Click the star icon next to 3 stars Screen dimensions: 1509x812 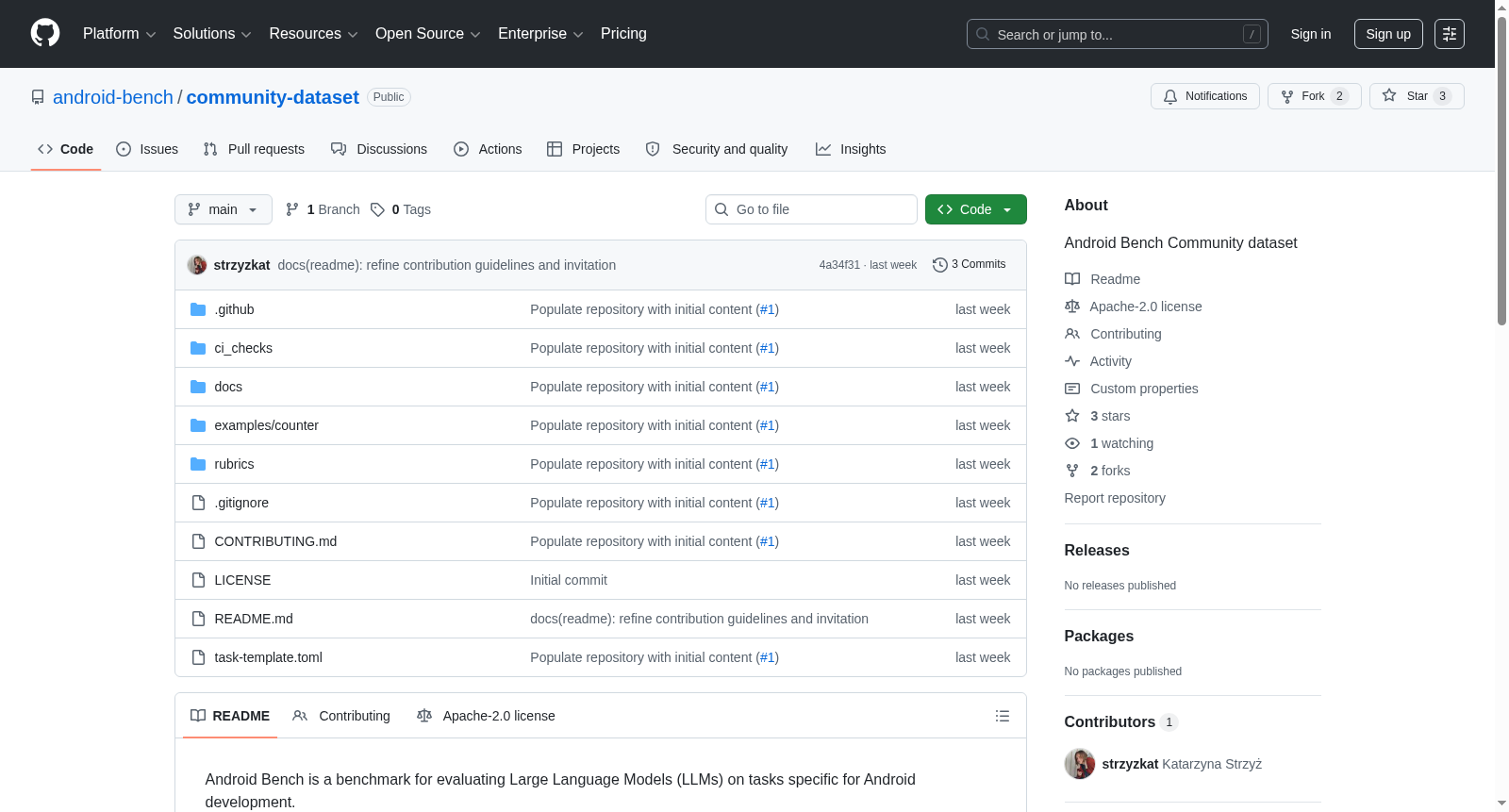[x=1072, y=416]
